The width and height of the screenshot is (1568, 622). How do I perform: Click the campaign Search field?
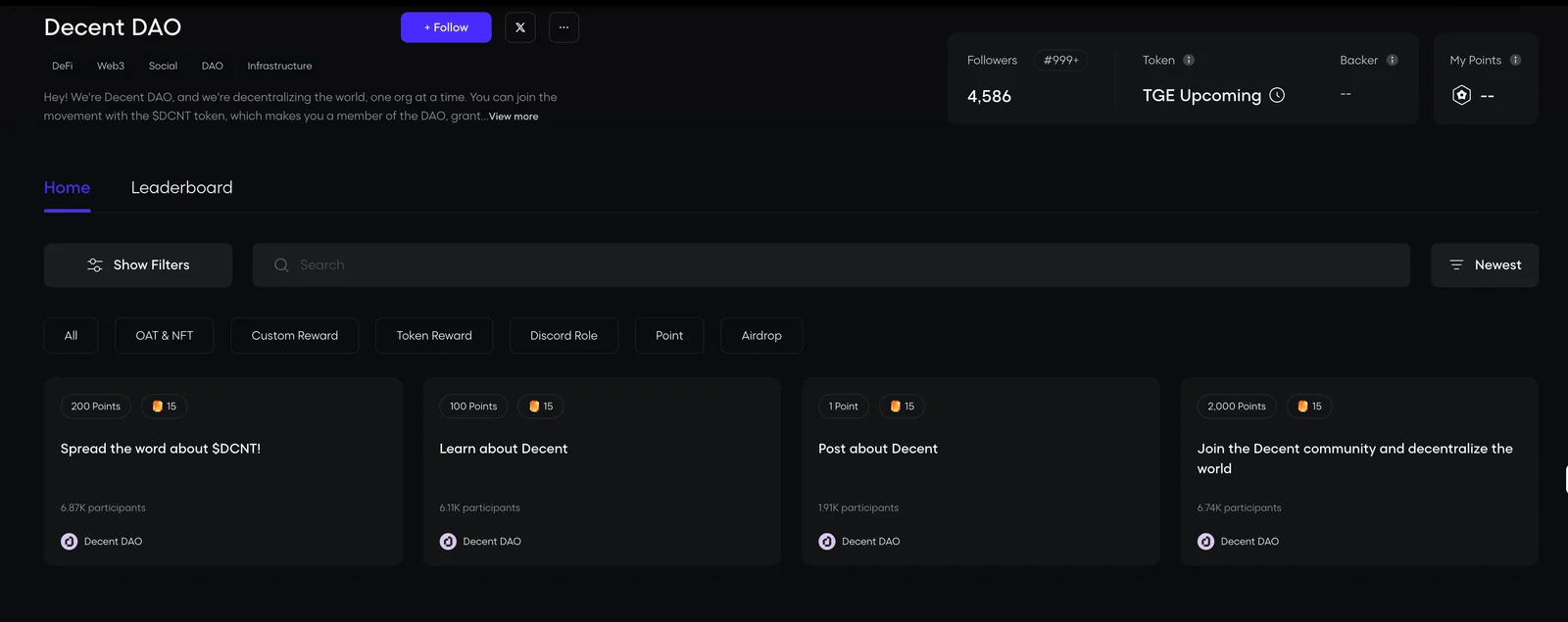pos(831,265)
